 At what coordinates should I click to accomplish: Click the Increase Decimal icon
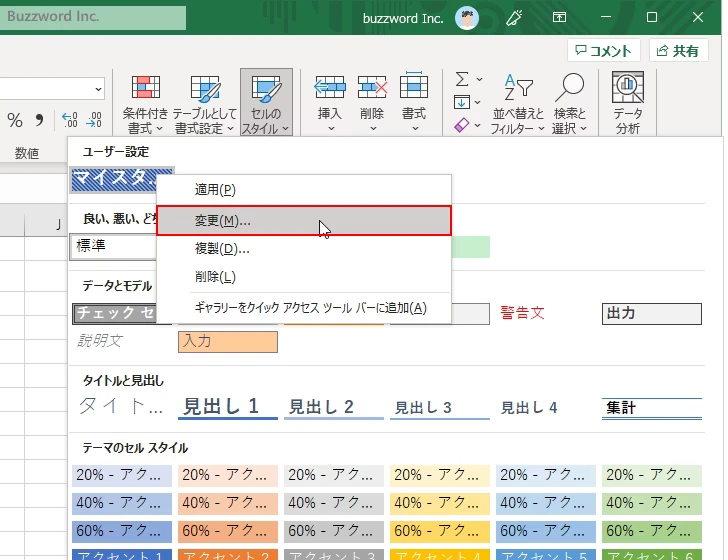pyautogui.click(x=70, y=120)
